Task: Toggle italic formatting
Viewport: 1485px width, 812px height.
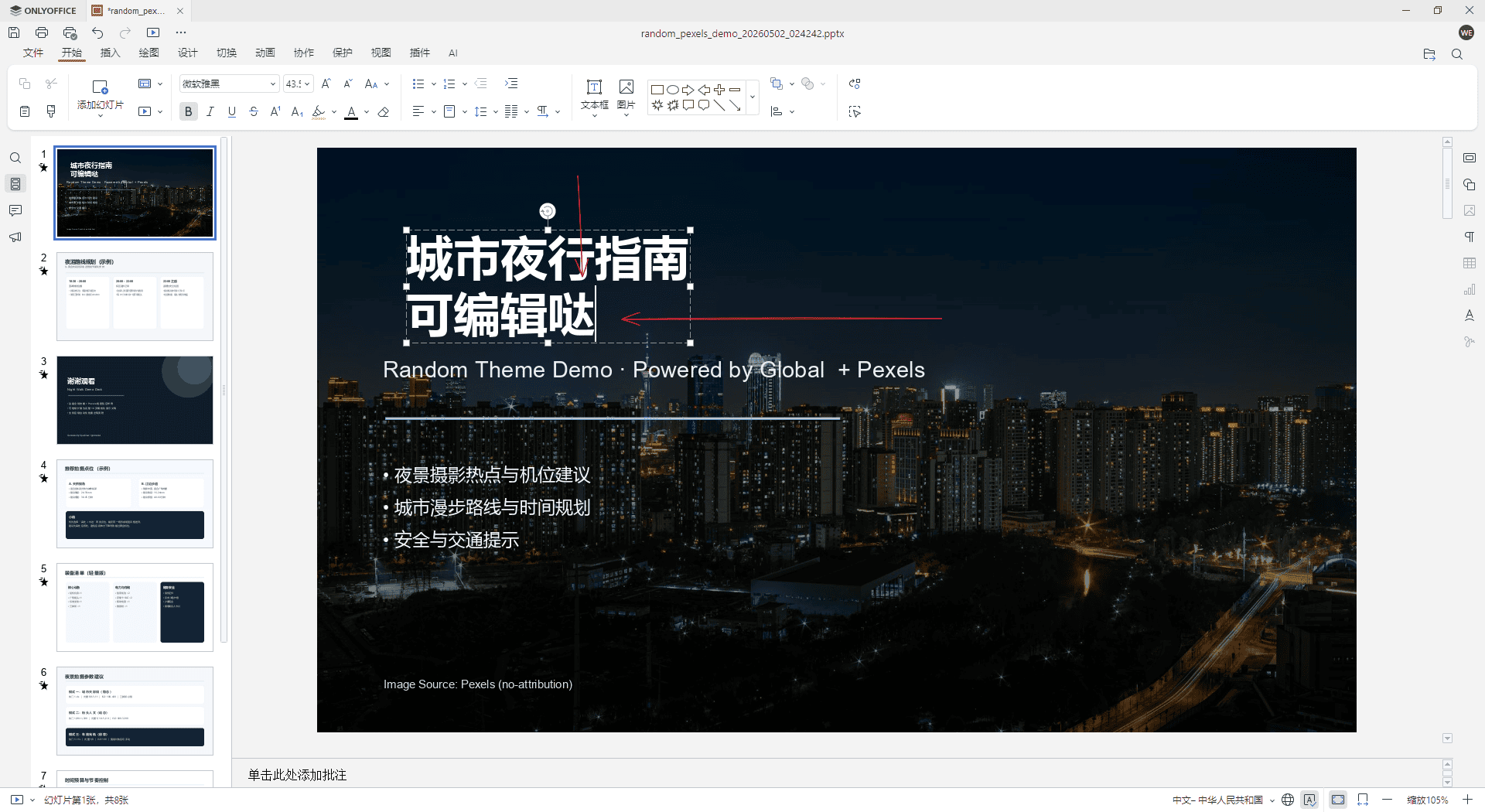Action: (x=210, y=111)
